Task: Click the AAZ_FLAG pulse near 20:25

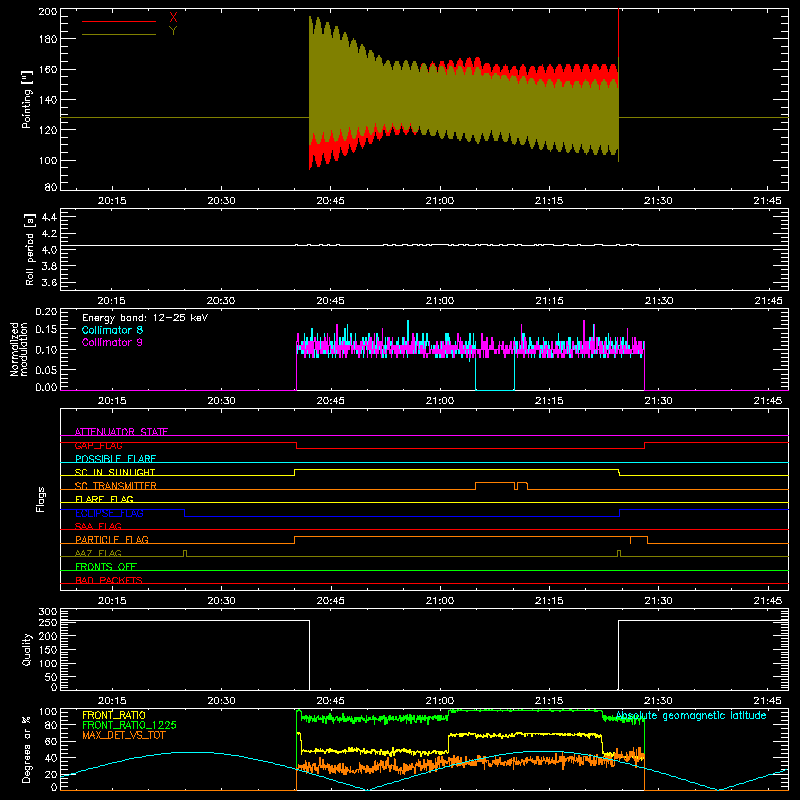Action: (185, 553)
